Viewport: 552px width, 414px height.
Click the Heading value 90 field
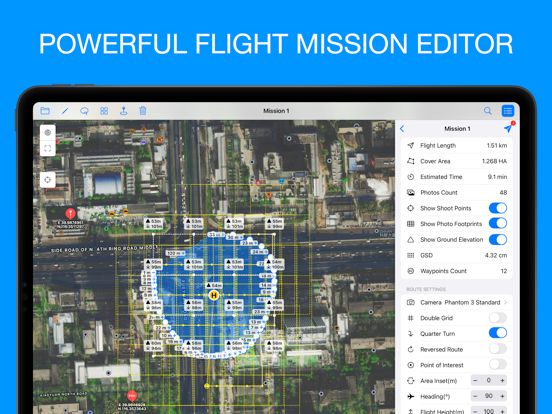click(x=489, y=396)
